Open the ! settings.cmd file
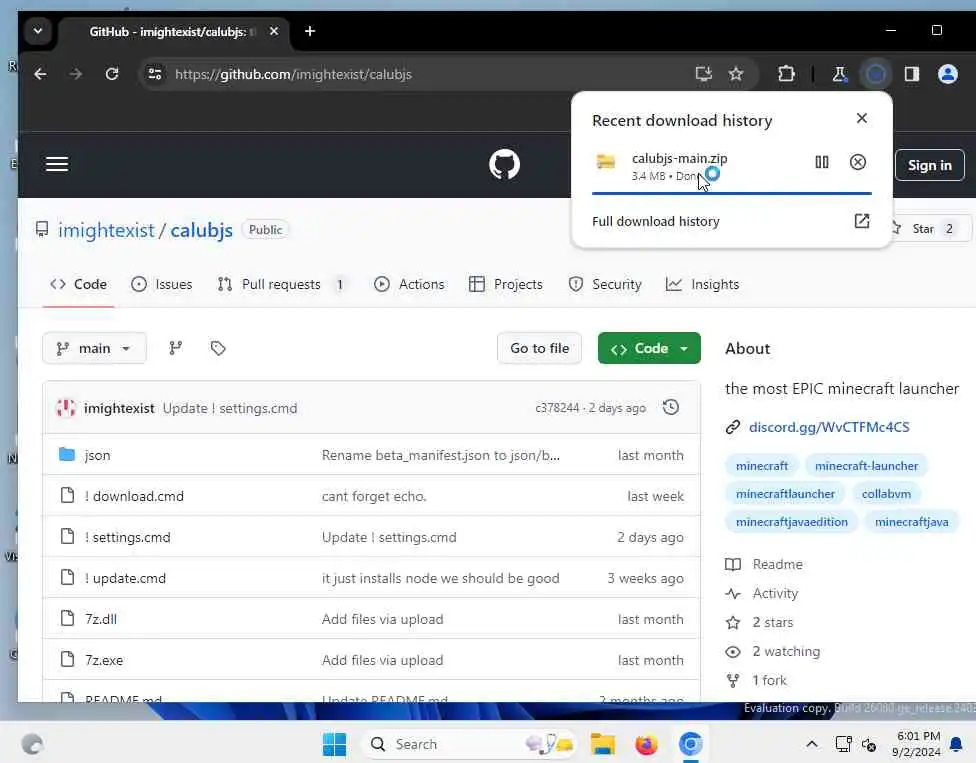 pos(127,537)
